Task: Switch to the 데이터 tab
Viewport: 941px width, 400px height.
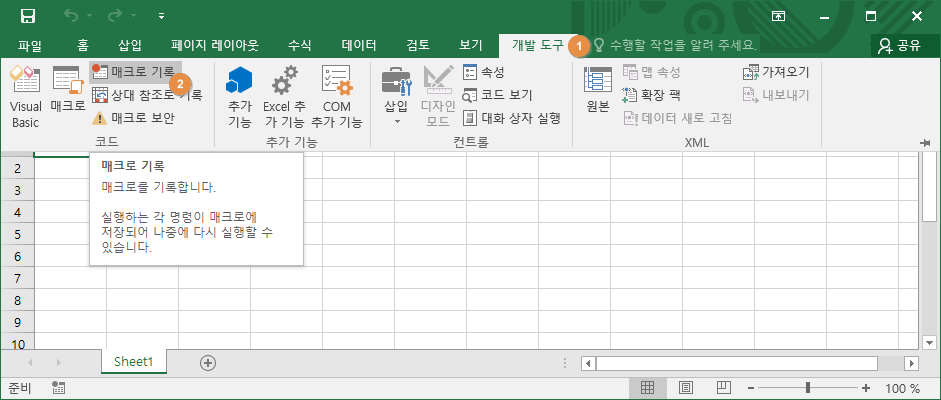Action: [x=359, y=45]
